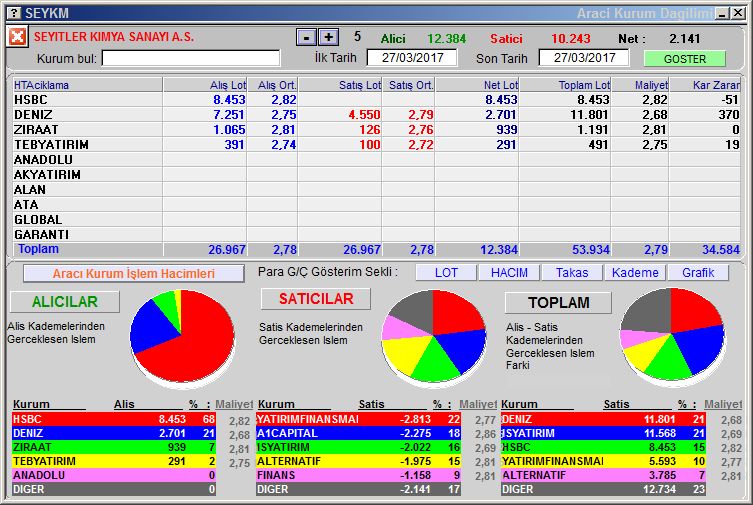Image resolution: width=753 pixels, height=505 pixels.
Task: Click the red X icon beside company name
Action: (17, 37)
